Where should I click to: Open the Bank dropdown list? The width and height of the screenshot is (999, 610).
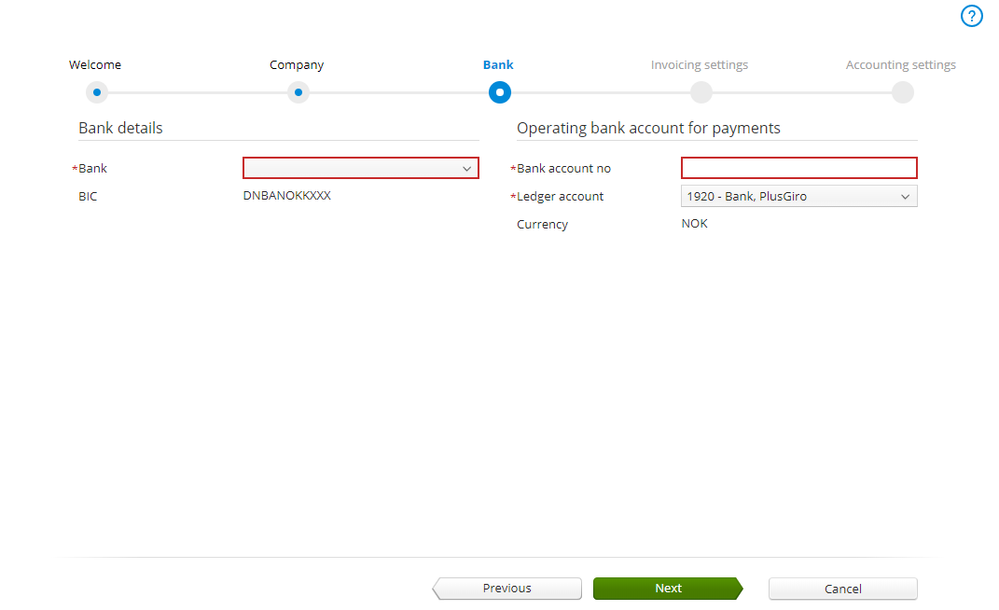click(x=361, y=168)
